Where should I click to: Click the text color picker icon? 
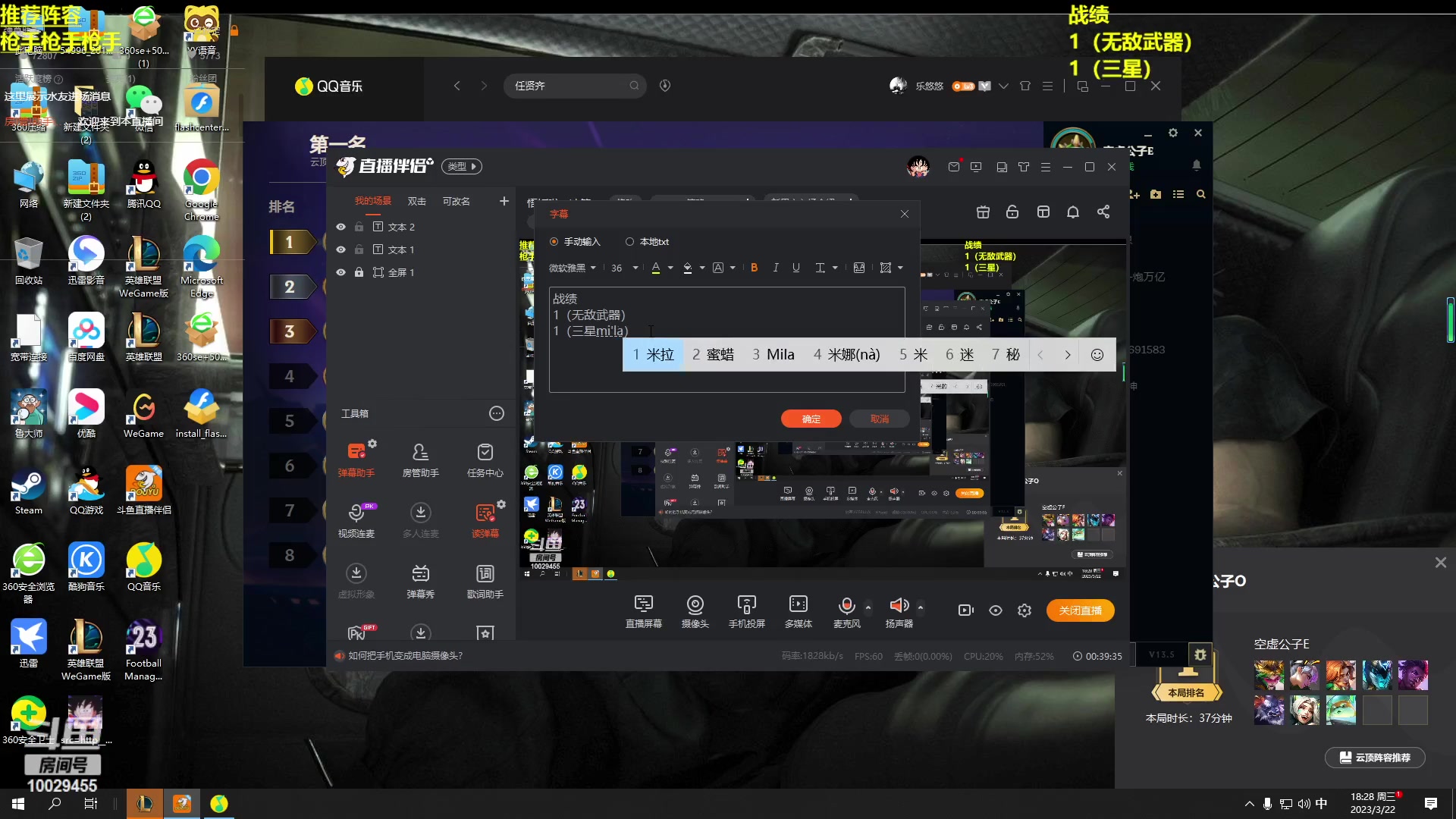tap(656, 268)
